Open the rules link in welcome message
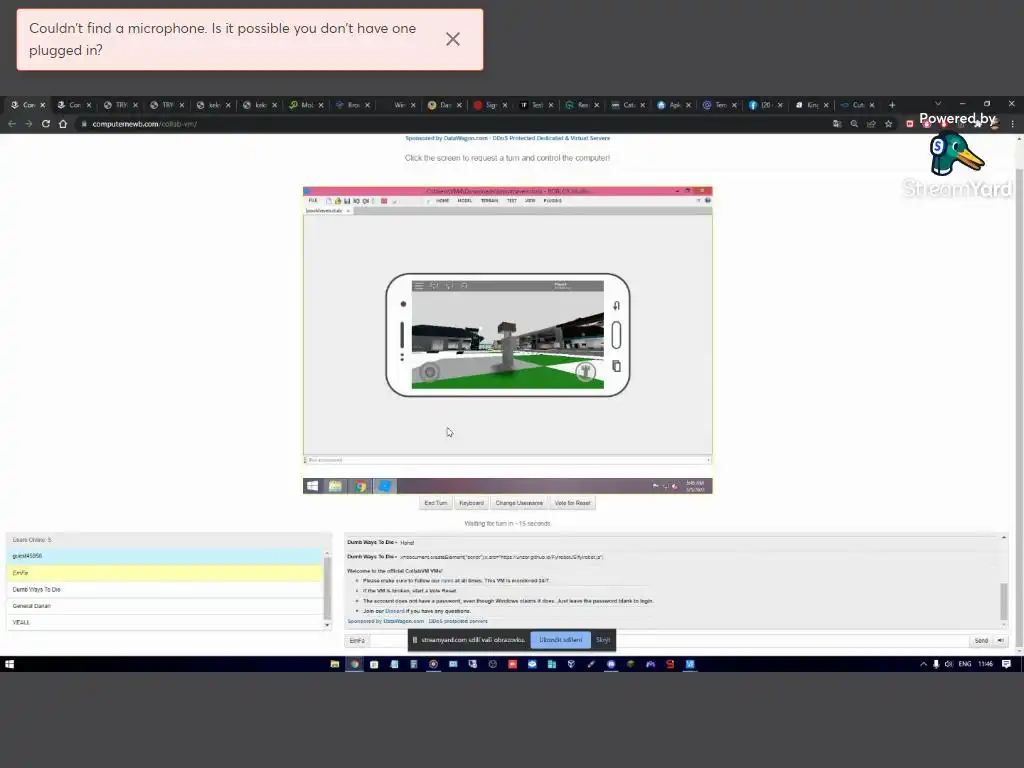Viewport: 1024px width, 768px height. coord(447,580)
